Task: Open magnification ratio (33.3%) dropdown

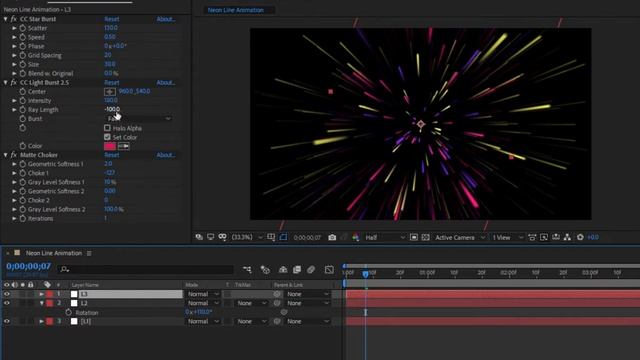Action: [247, 237]
